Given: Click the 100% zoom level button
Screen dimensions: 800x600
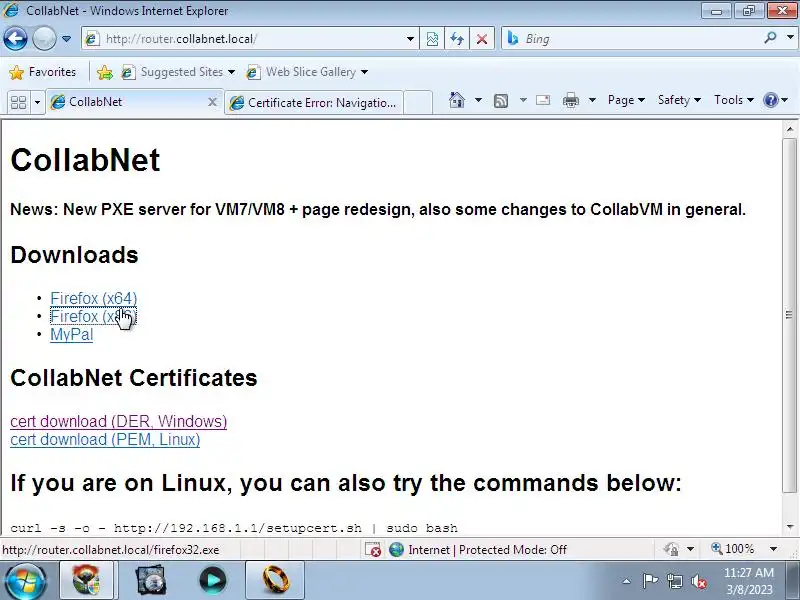Looking at the screenshot, I should [x=733, y=549].
